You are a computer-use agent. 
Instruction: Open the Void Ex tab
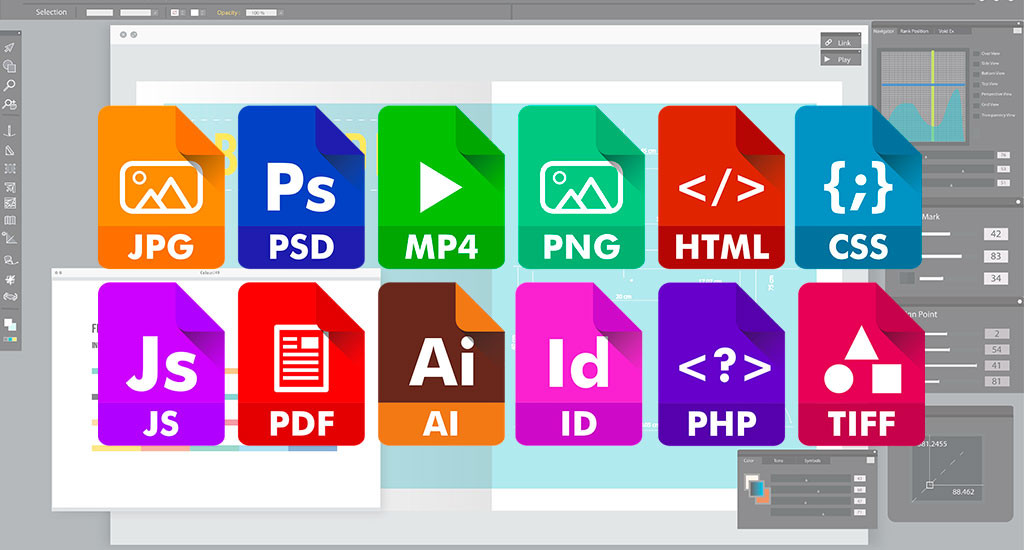pyautogui.click(x=946, y=31)
